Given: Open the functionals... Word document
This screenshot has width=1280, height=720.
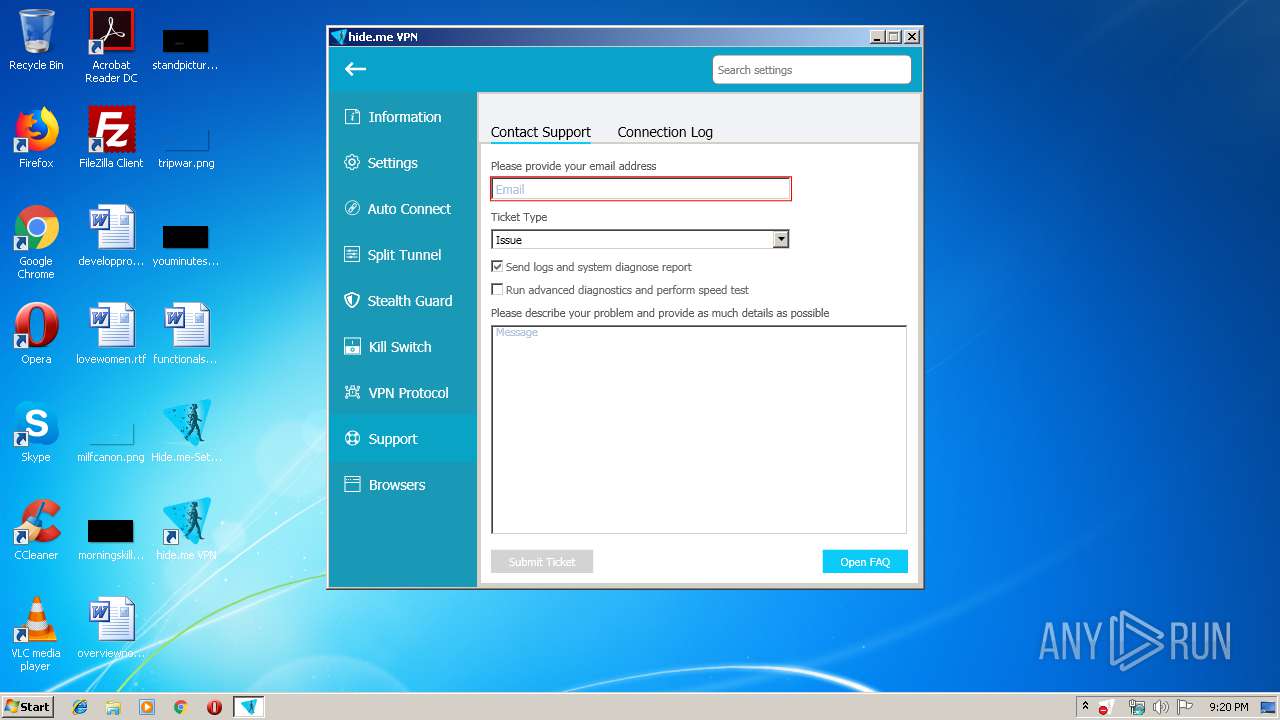Looking at the screenshot, I should [186, 334].
